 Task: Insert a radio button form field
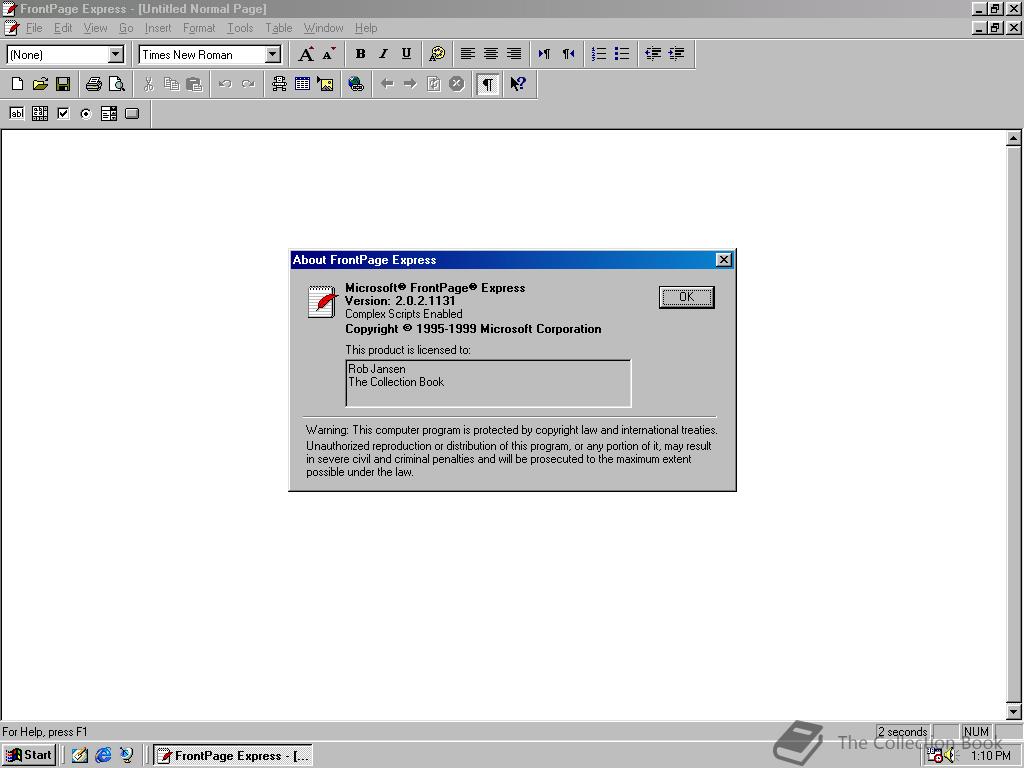coord(86,114)
